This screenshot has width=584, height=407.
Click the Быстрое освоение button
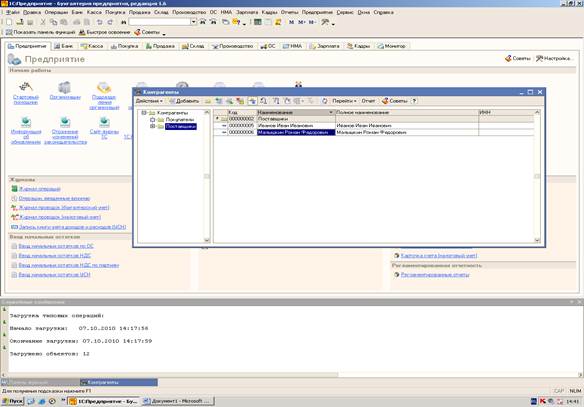tap(105, 32)
